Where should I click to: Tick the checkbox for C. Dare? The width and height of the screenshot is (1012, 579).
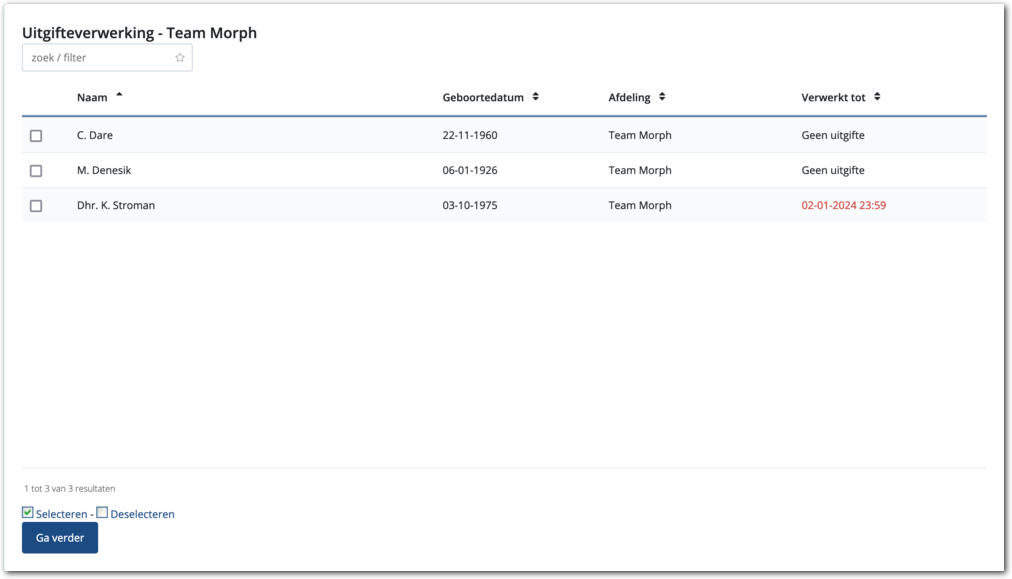coord(36,136)
